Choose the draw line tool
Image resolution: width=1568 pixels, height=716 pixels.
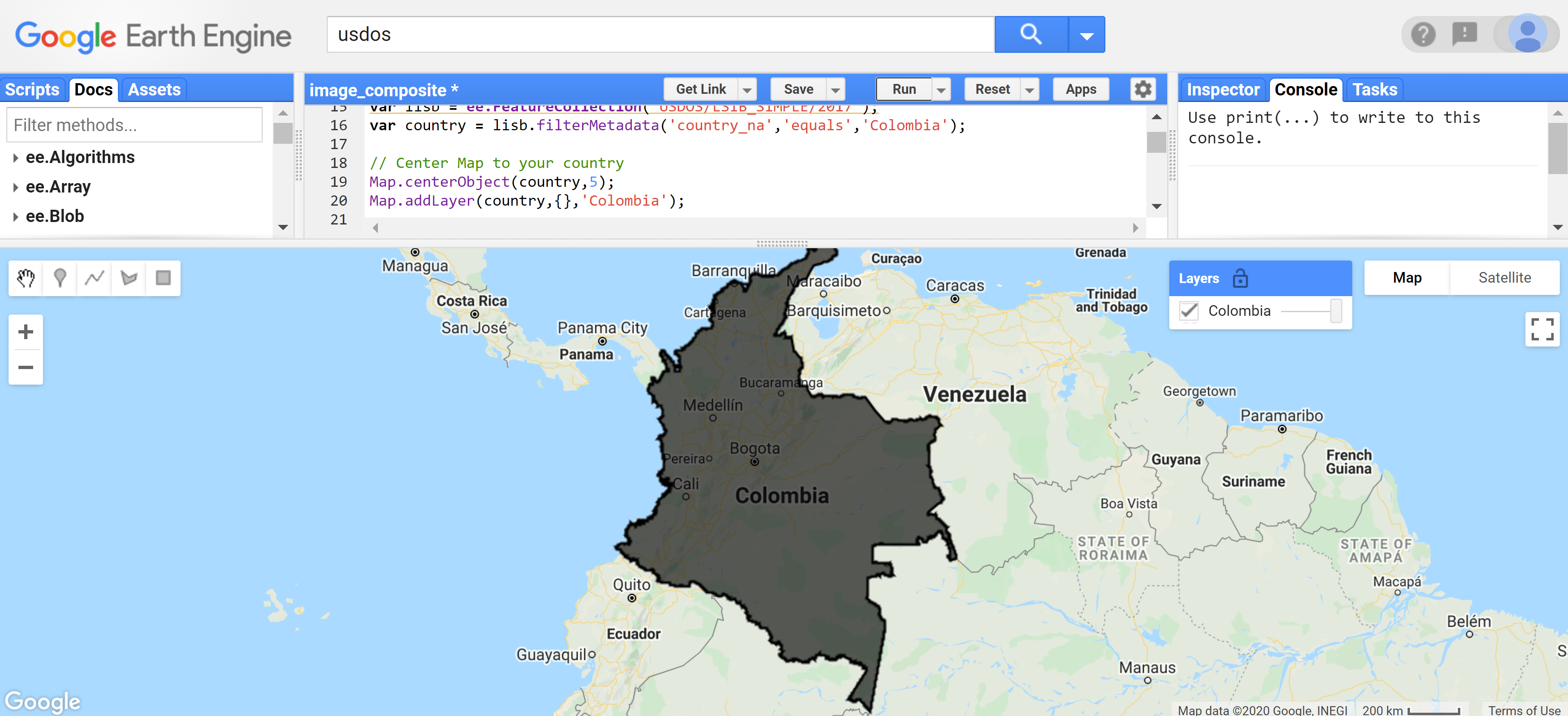(94, 278)
